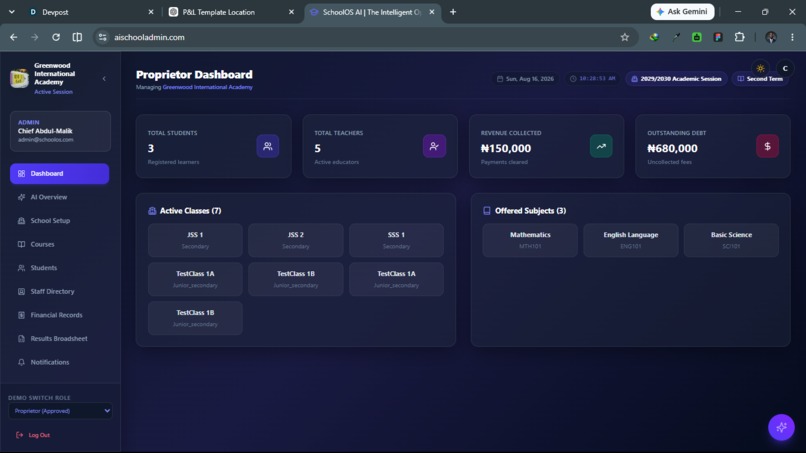Open Chrome three-dot menu

[792, 37]
